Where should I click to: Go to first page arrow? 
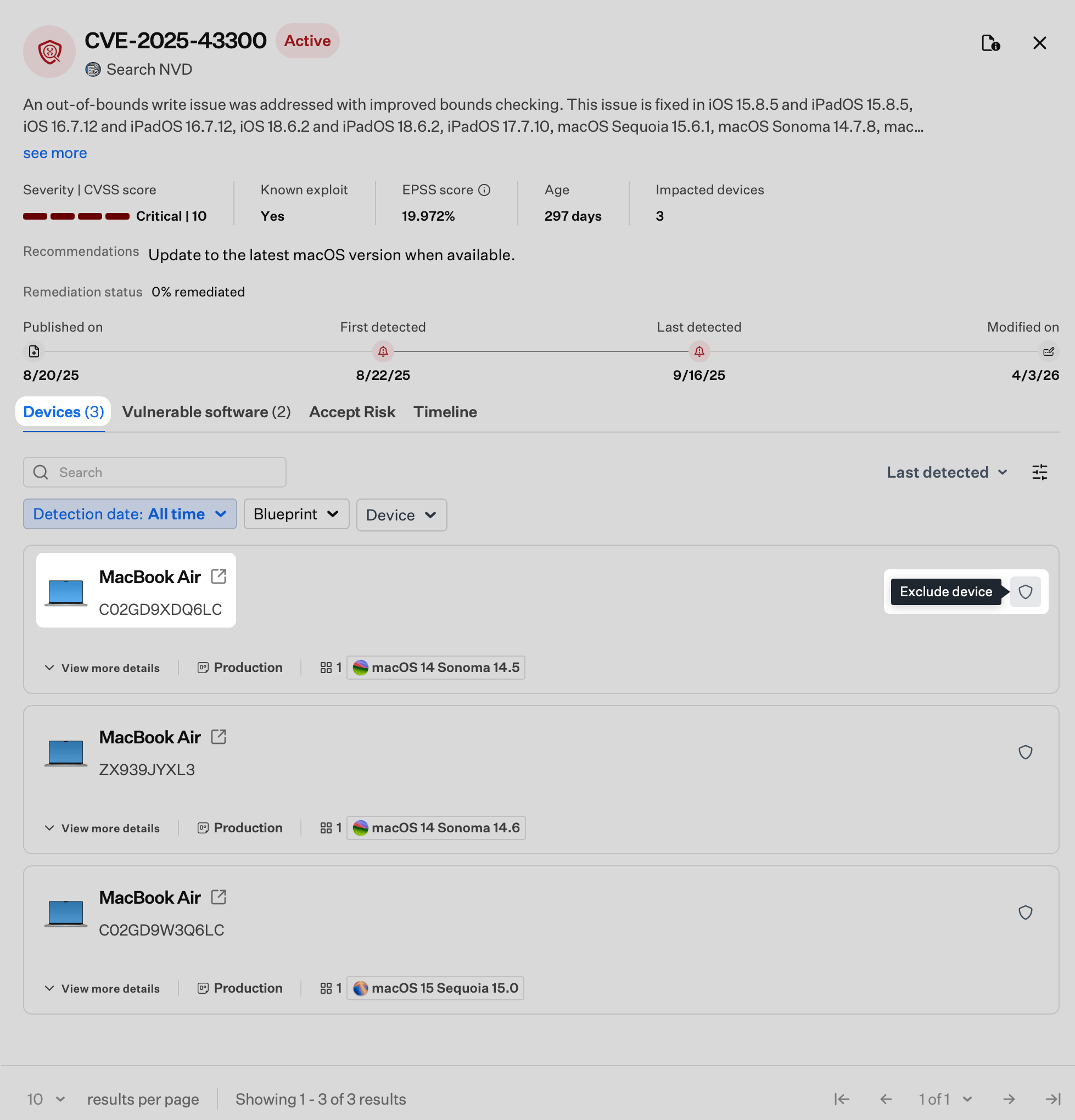coord(842,1099)
